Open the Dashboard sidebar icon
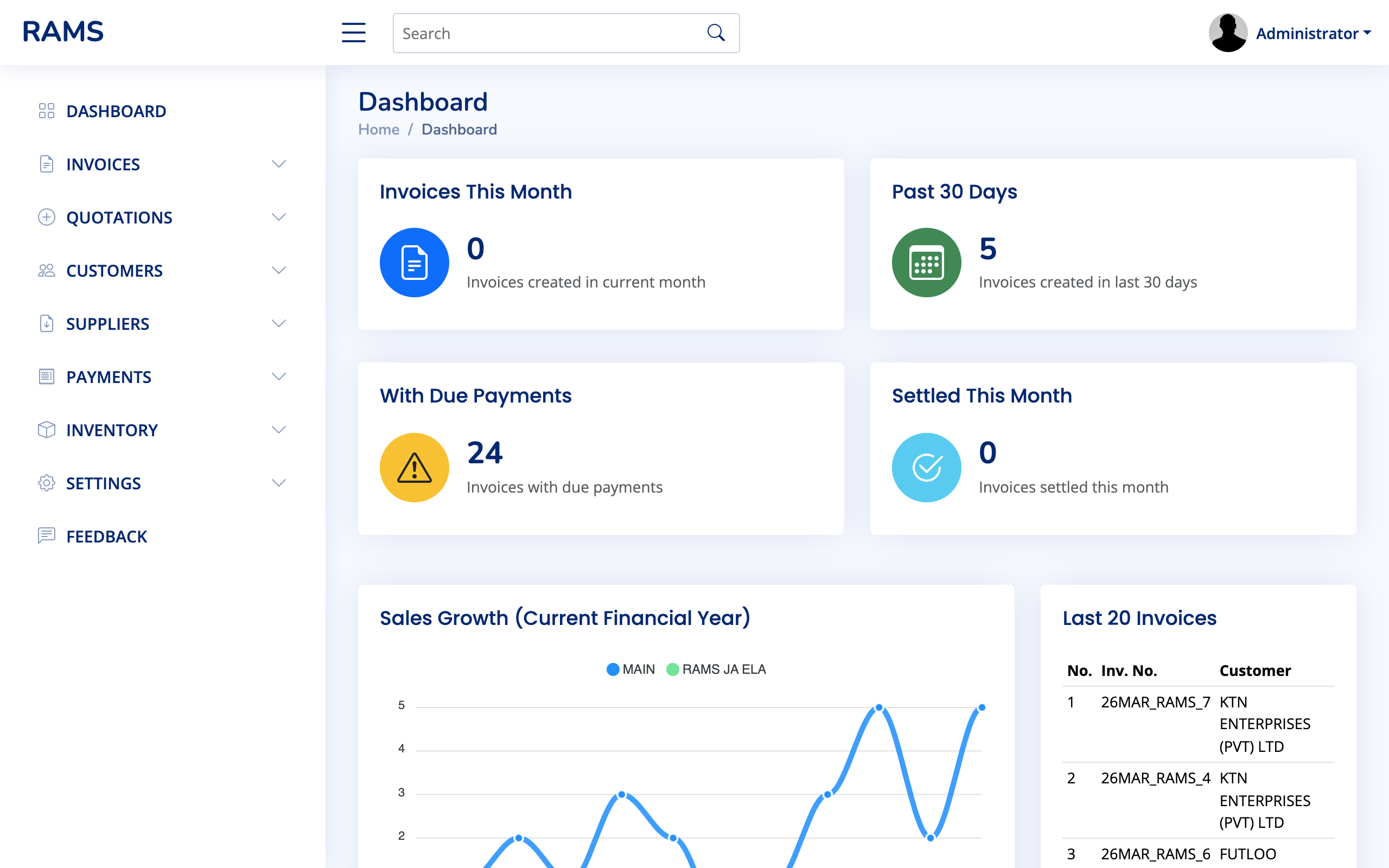Viewport: 1389px width, 868px height. (47, 111)
